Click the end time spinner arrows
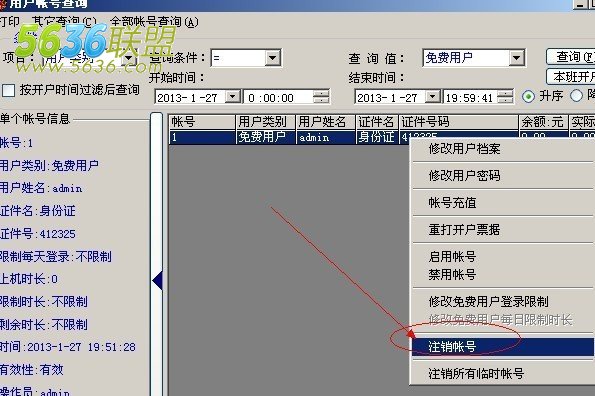 pos(505,97)
